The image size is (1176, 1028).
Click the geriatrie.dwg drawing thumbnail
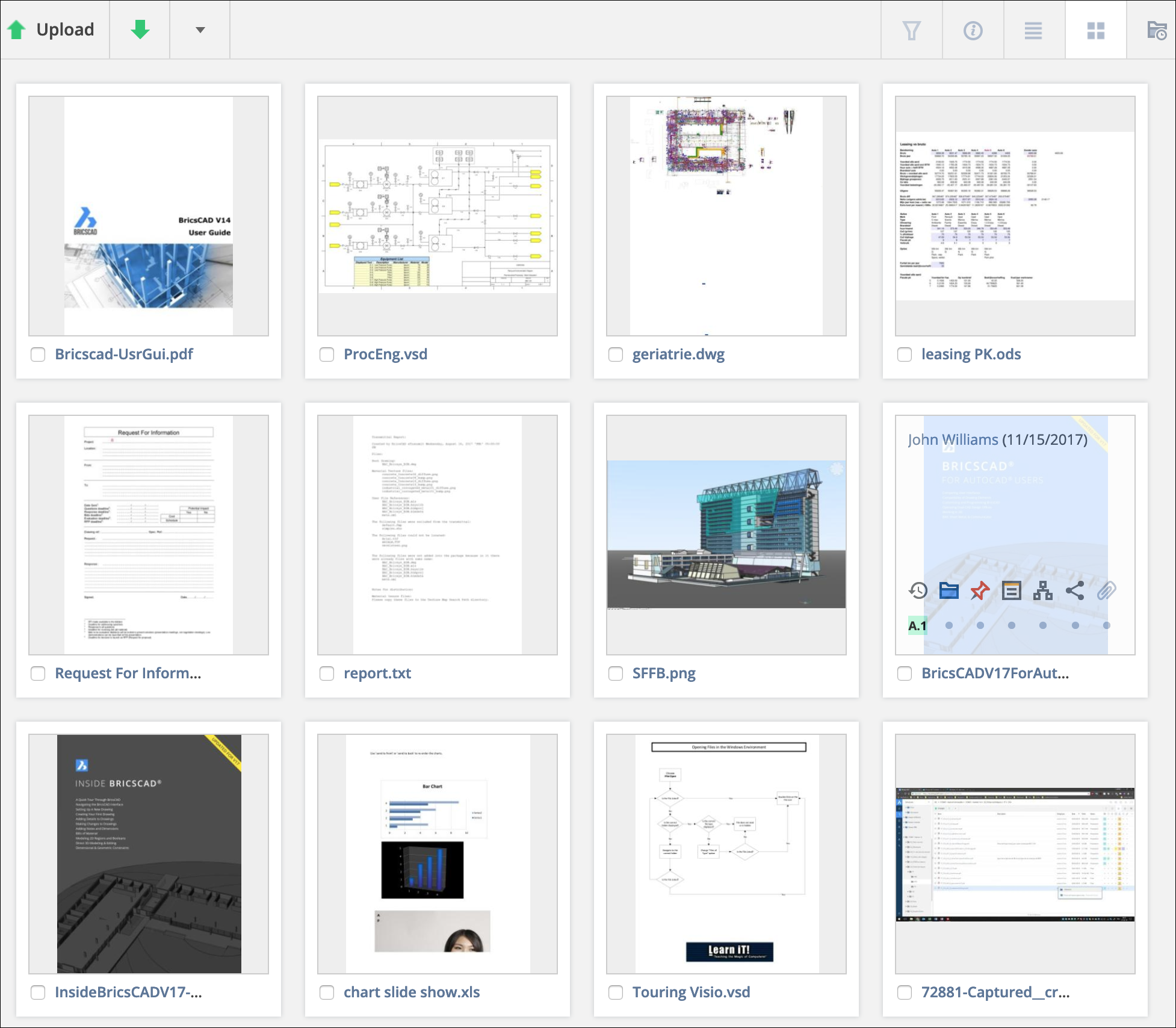726,216
